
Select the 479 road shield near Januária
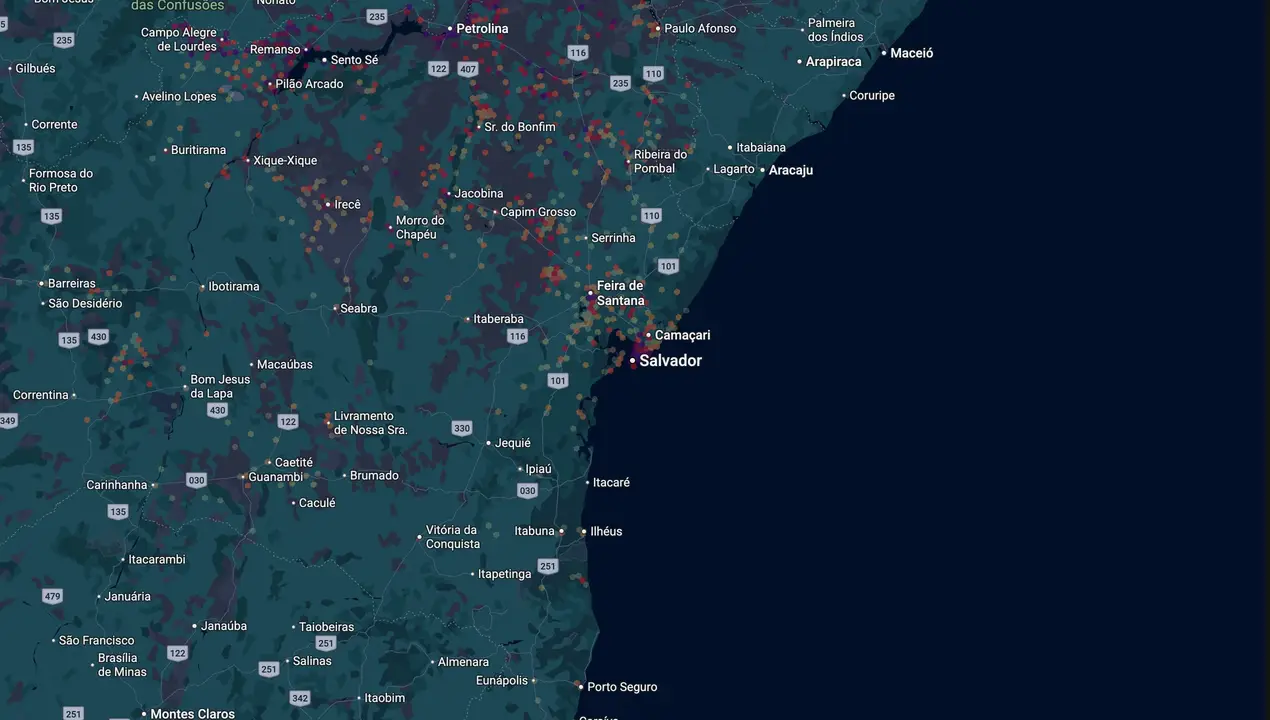tap(53, 596)
